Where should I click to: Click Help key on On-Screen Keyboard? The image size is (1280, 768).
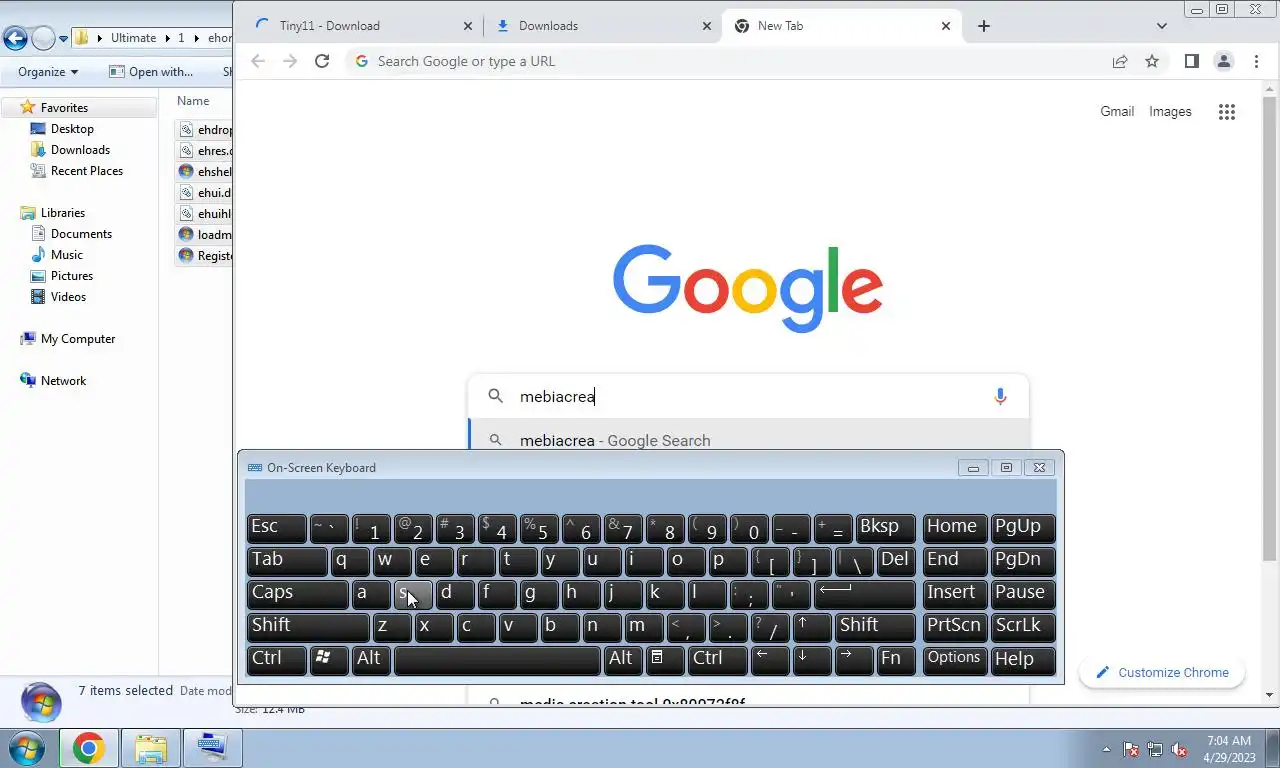(x=1023, y=660)
